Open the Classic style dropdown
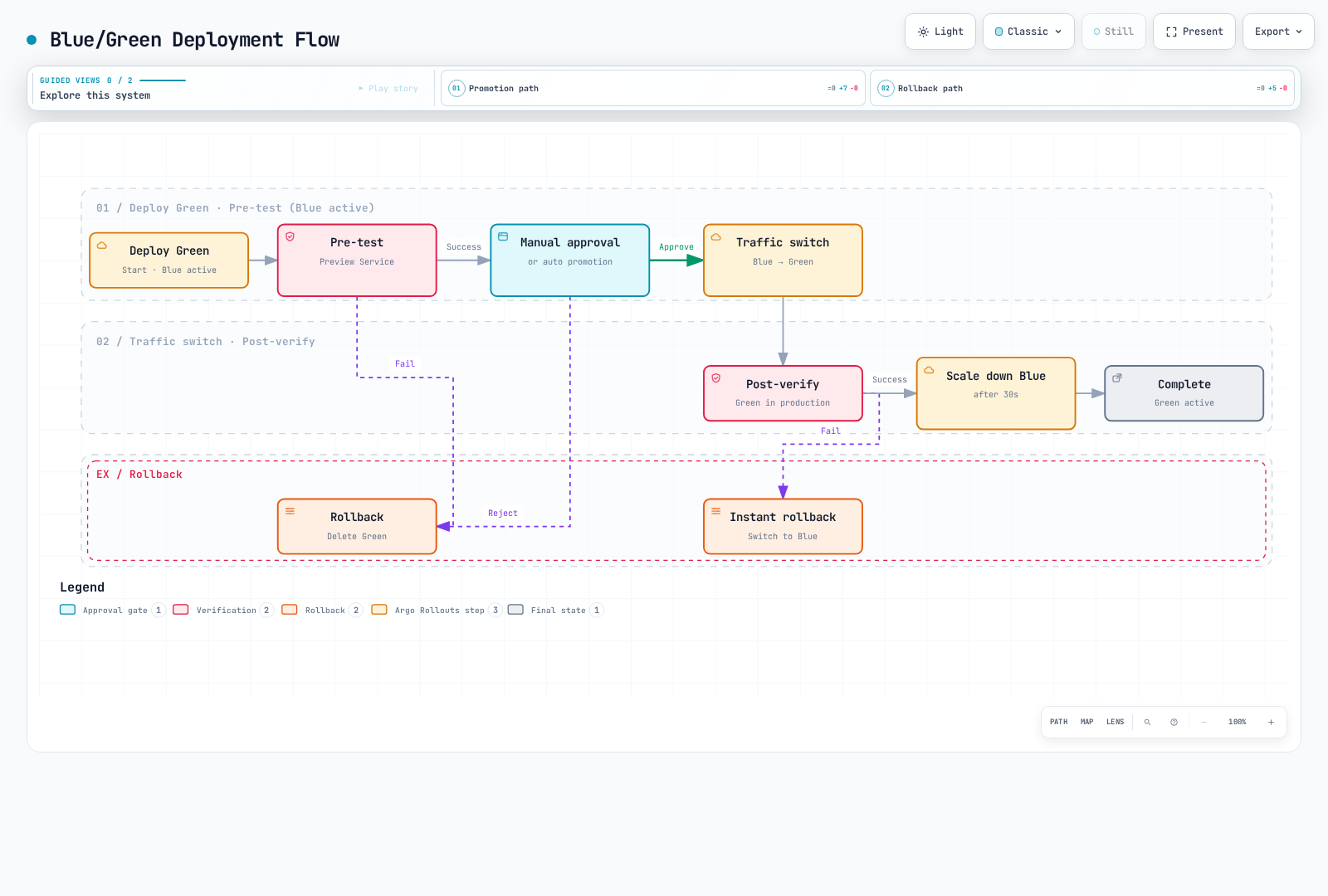The image size is (1328, 896). coord(1028,32)
